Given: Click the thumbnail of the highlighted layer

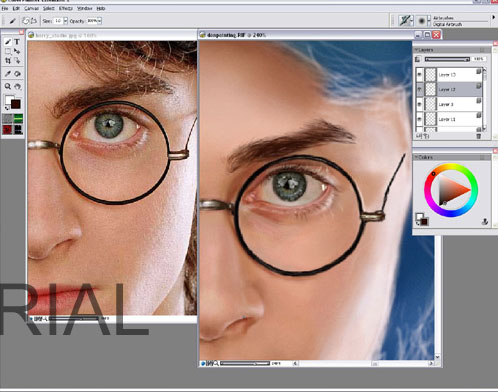Looking at the screenshot, I should point(431,89).
